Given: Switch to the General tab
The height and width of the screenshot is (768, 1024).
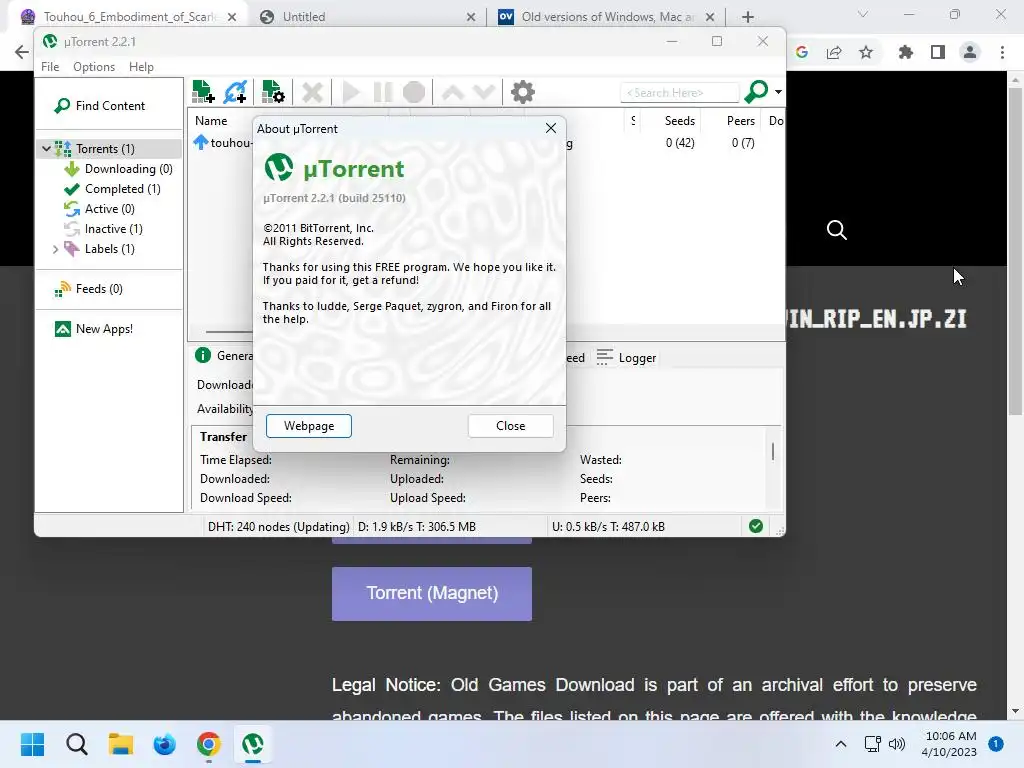Looking at the screenshot, I should click(224, 356).
